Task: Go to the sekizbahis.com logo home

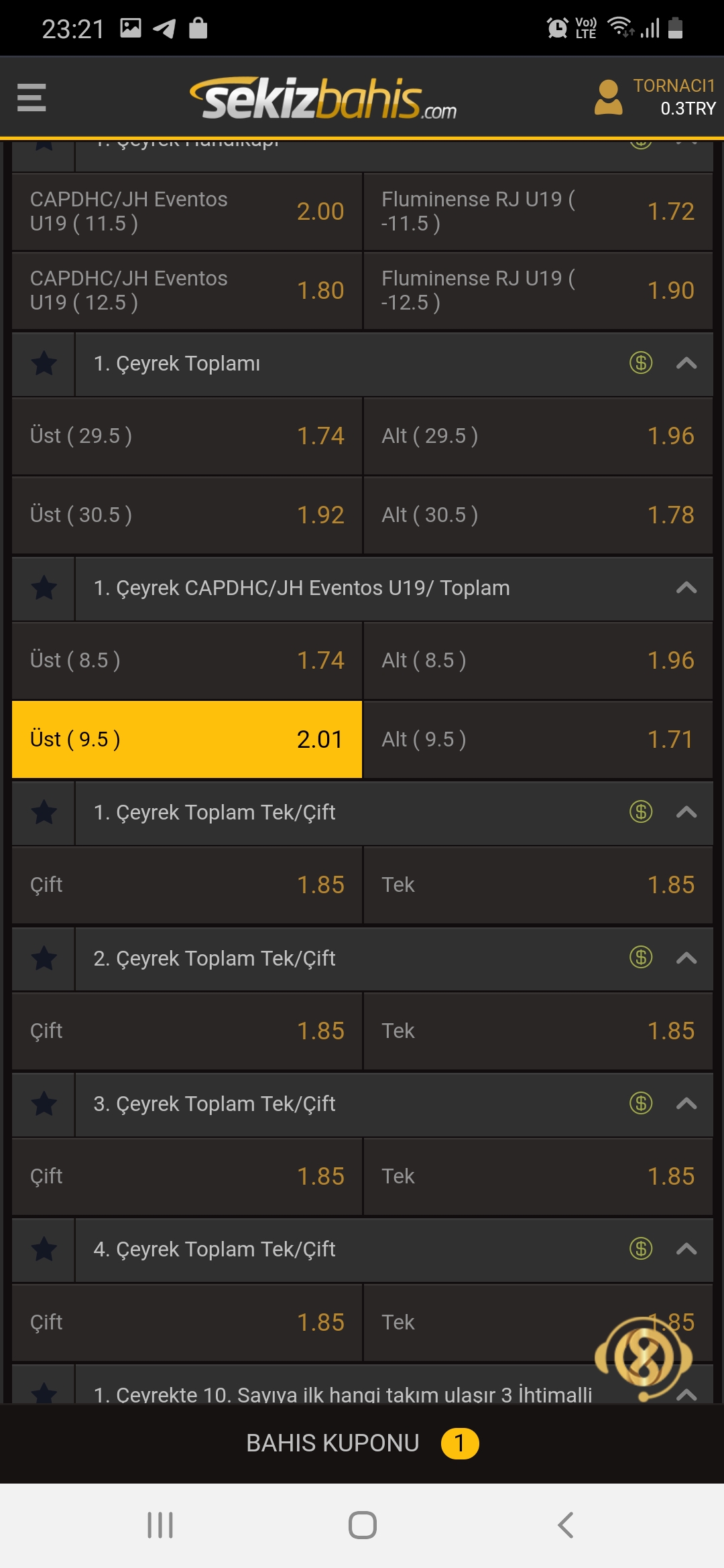Action: coord(323,99)
